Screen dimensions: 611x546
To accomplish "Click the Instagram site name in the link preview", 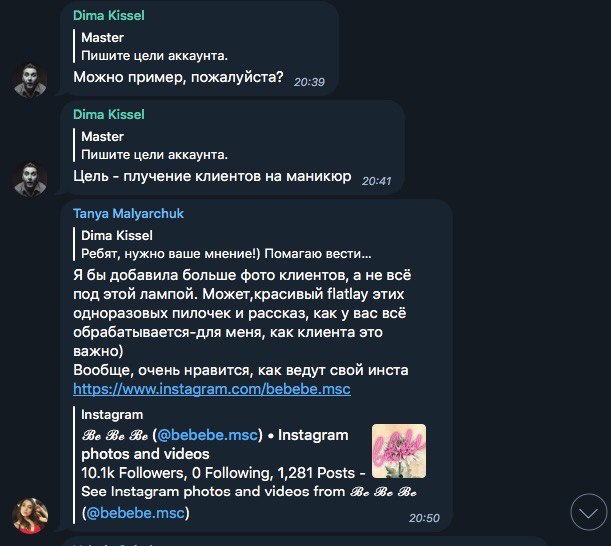I will click(x=112, y=415).
